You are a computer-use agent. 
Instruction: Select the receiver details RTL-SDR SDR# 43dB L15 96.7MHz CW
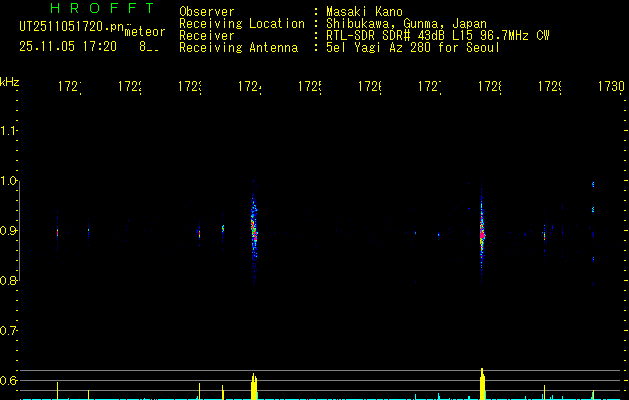tap(438, 36)
